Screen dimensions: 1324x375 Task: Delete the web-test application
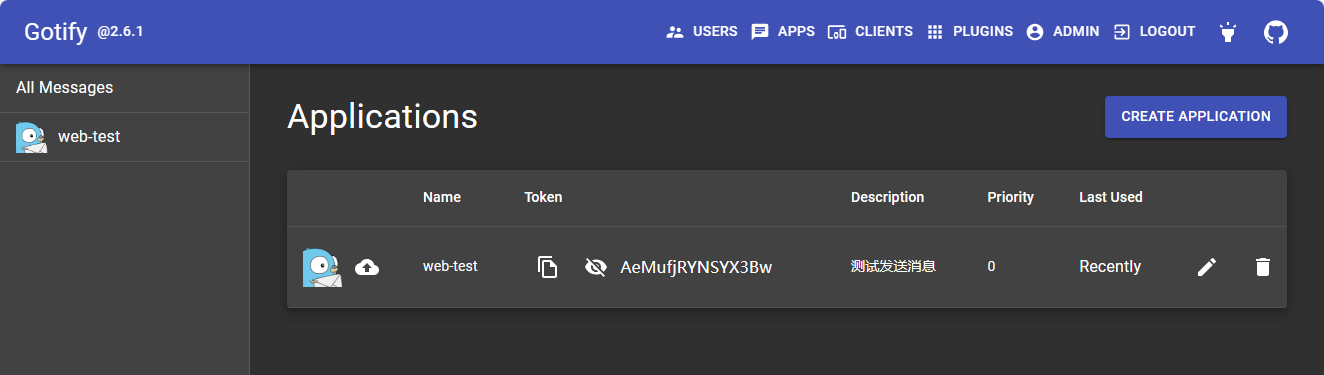[x=1263, y=267]
